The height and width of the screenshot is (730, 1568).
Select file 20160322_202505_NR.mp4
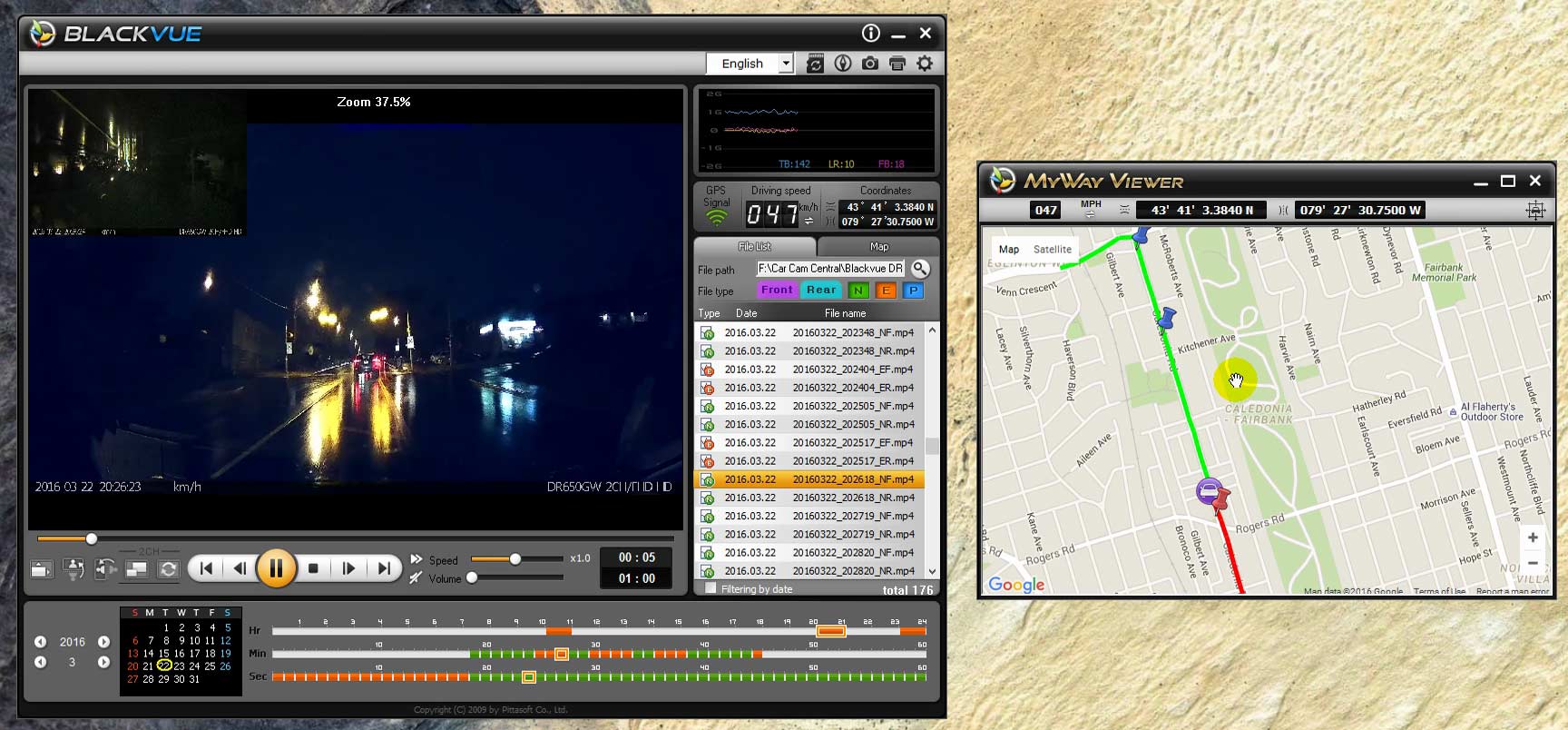[x=808, y=424]
